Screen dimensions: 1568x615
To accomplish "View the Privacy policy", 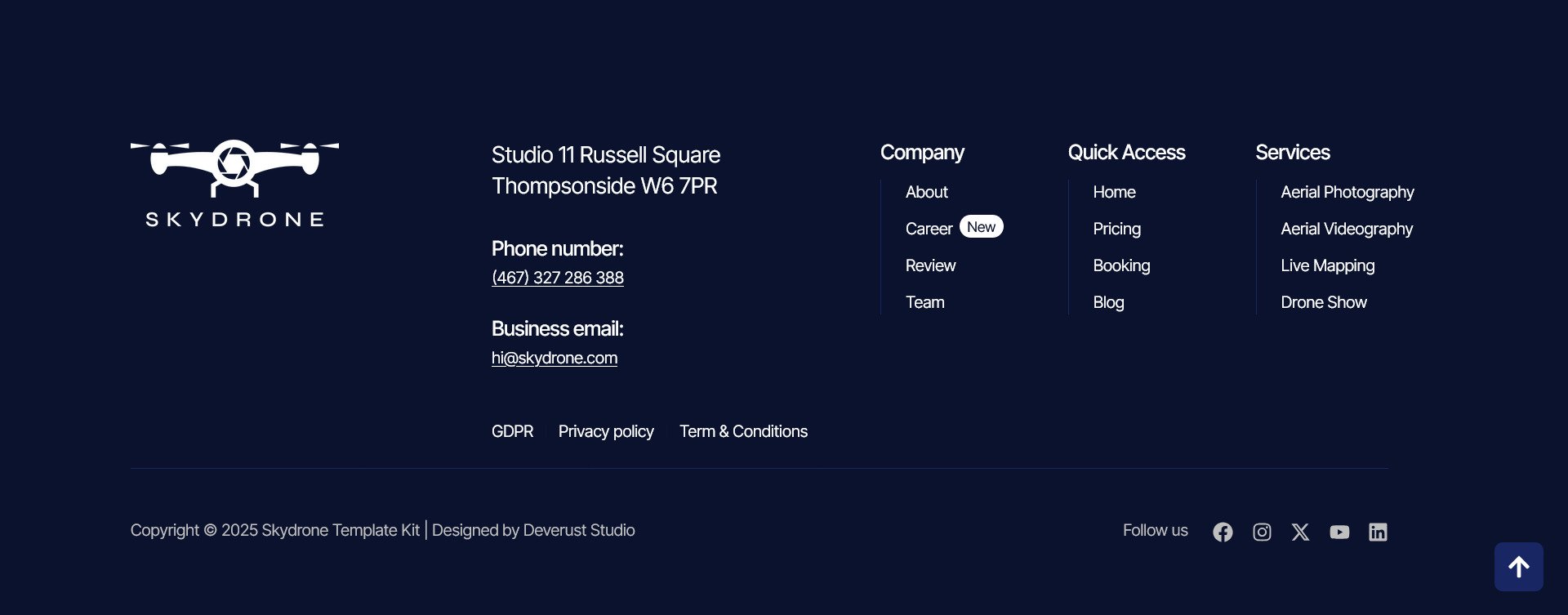I will point(606,431).
